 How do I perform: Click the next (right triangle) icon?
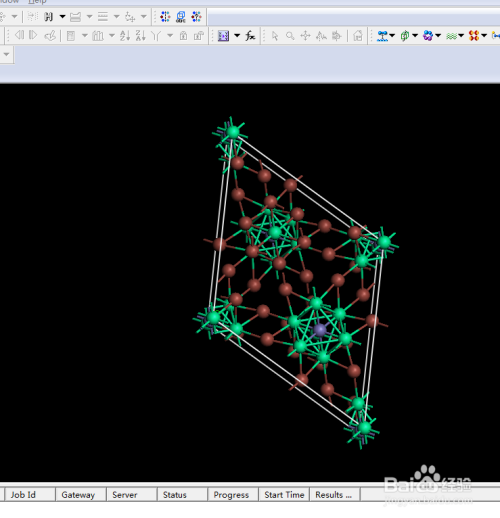33,35
